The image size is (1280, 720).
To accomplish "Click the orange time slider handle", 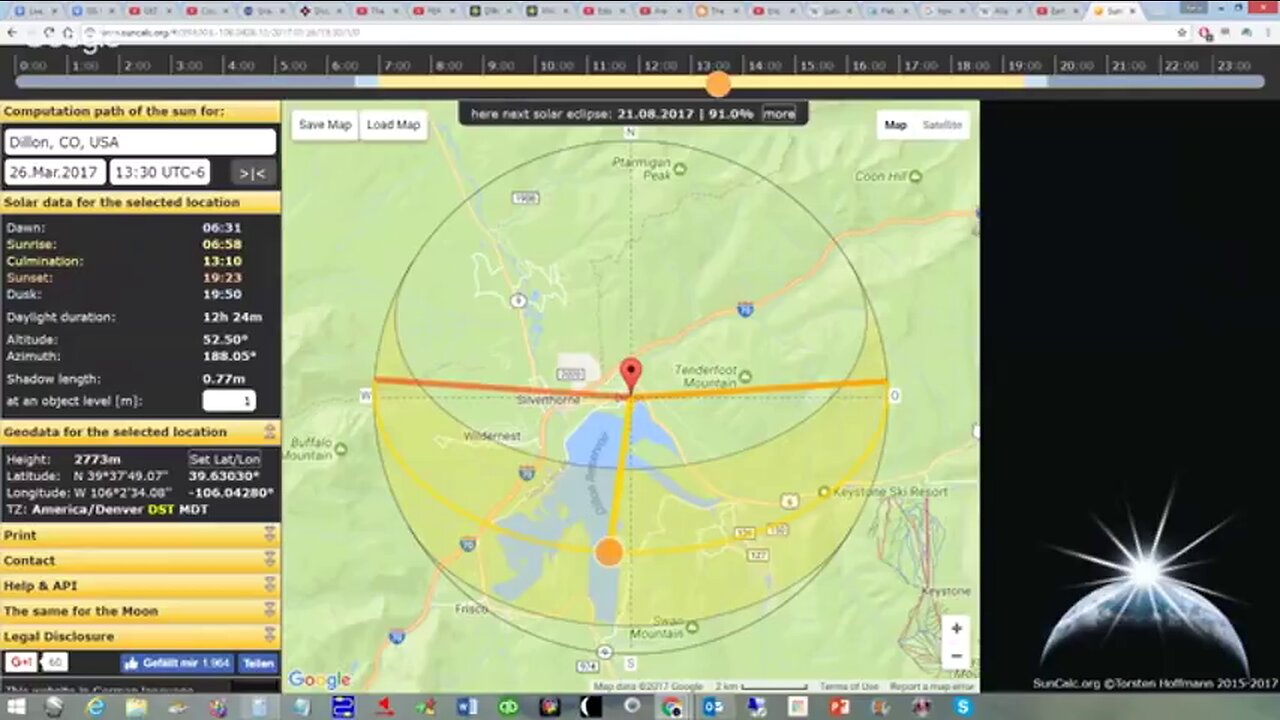I will point(718,84).
